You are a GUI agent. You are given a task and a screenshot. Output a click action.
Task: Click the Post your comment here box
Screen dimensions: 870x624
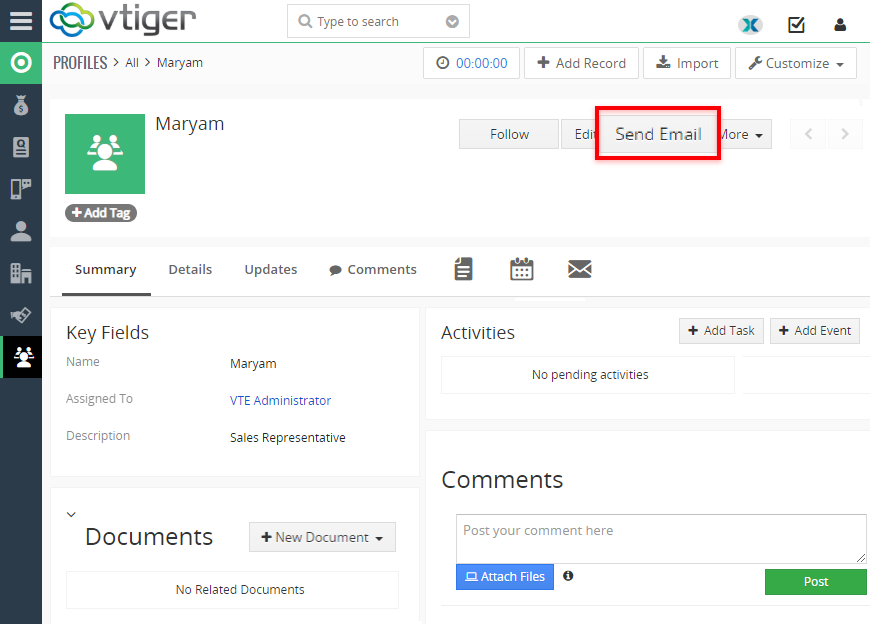click(661, 539)
